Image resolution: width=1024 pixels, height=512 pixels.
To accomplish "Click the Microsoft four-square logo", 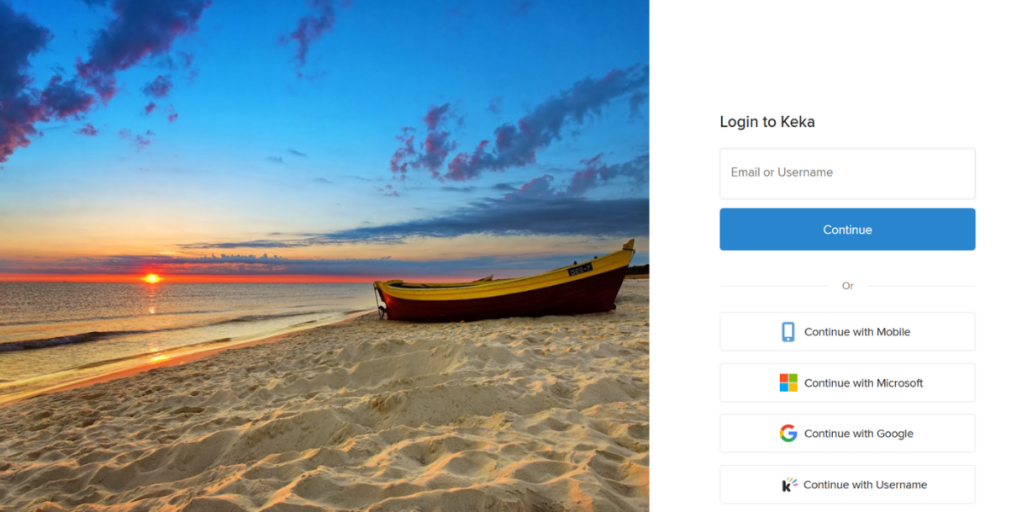I will [x=788, y=383].
